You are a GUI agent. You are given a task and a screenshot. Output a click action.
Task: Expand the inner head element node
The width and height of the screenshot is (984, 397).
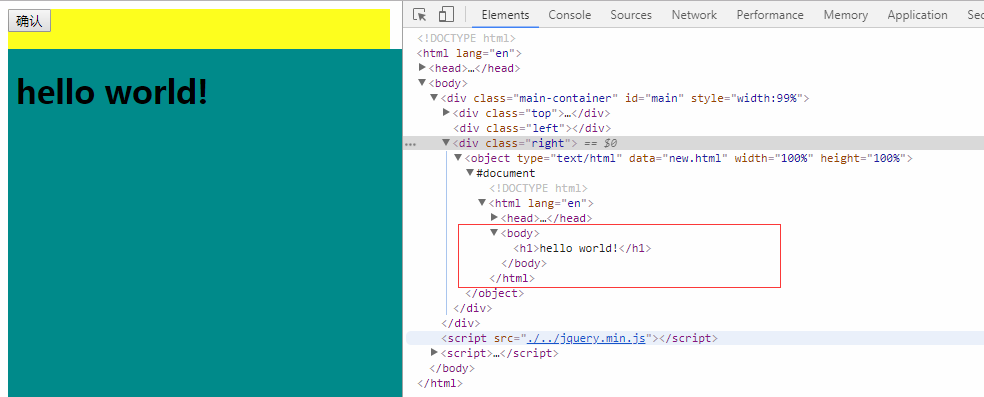tap(494, 218)
